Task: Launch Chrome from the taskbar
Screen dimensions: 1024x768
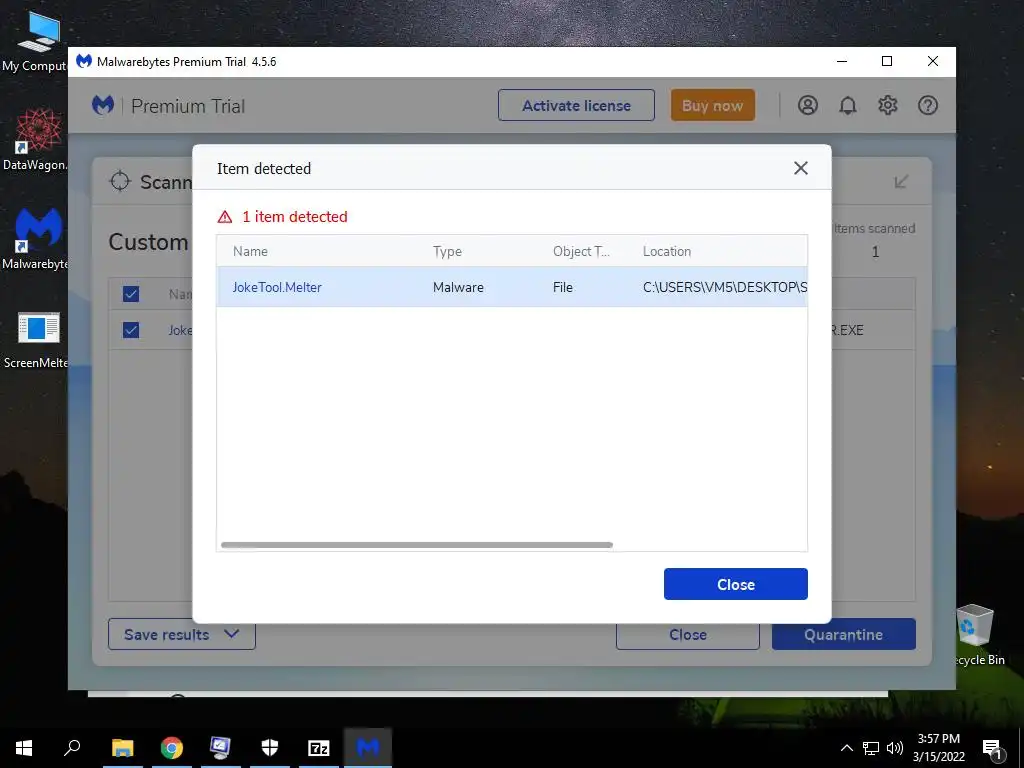Action: 171,747
